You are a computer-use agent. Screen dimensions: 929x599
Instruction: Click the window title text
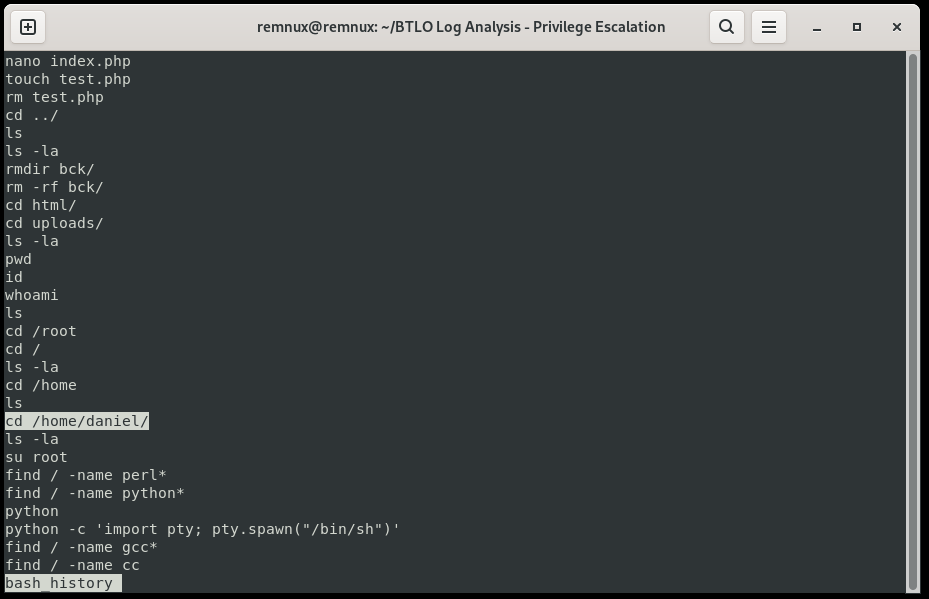tap(461, 27)
